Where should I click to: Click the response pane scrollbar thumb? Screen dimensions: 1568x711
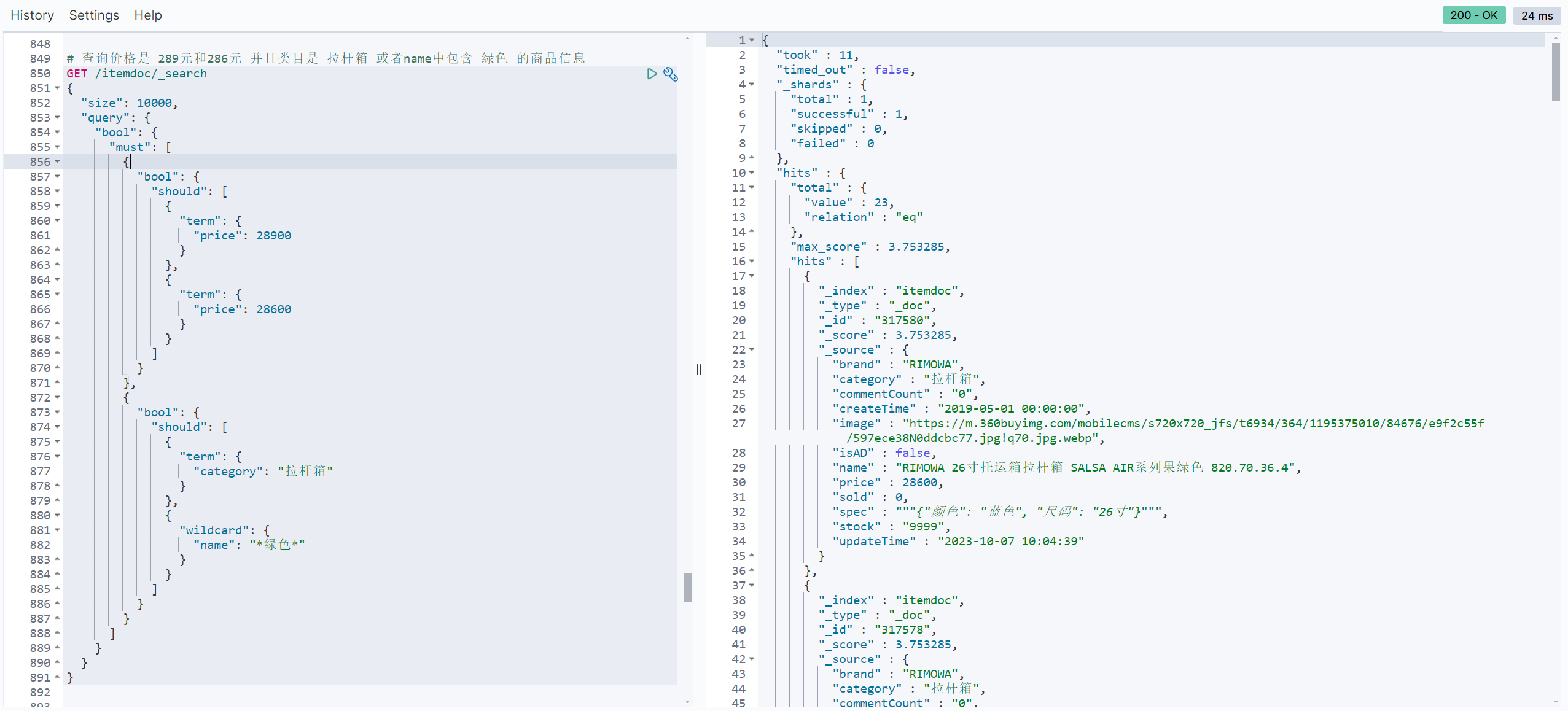coord(1556,71)
